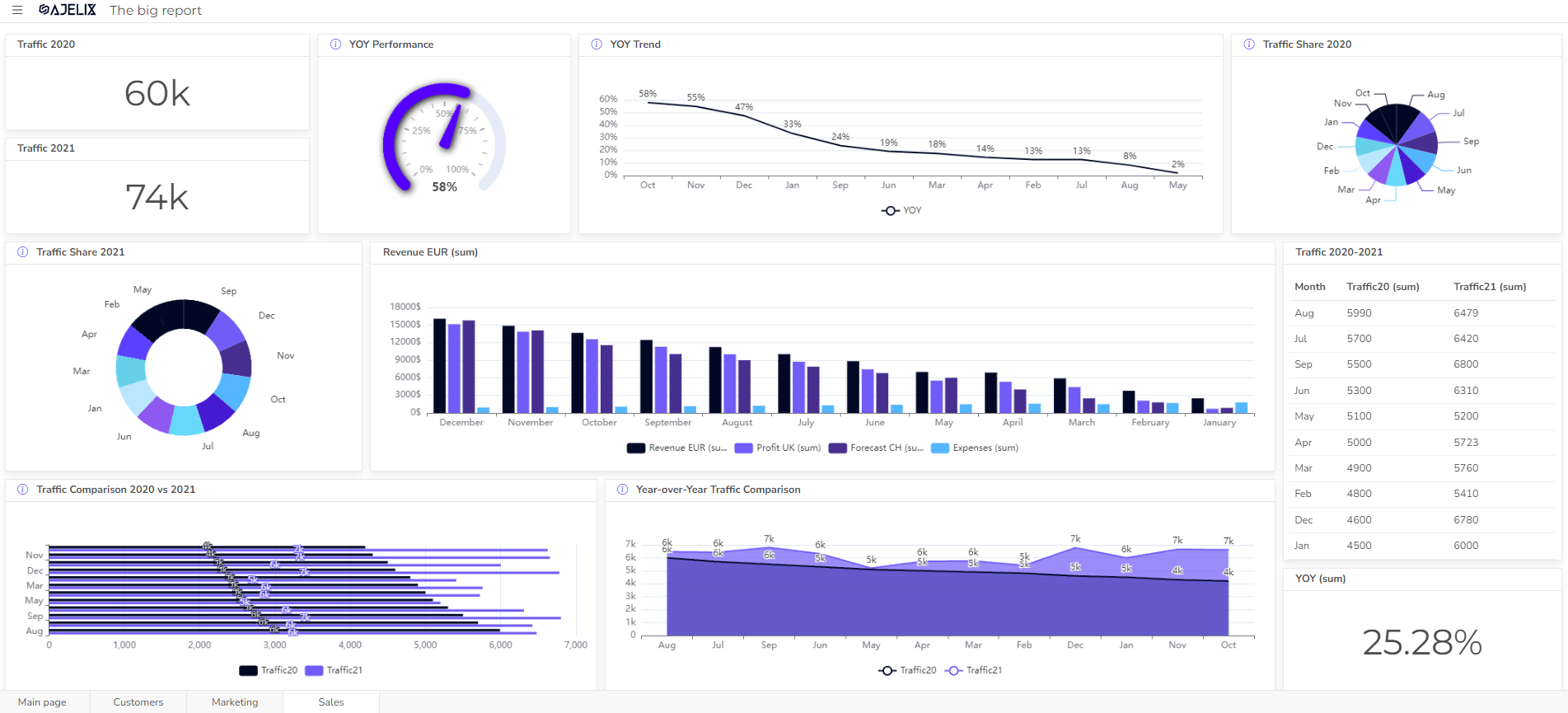Screen dimensions: 1568x713
Task: Switch to the Main page tab
Action: point(42,702)
